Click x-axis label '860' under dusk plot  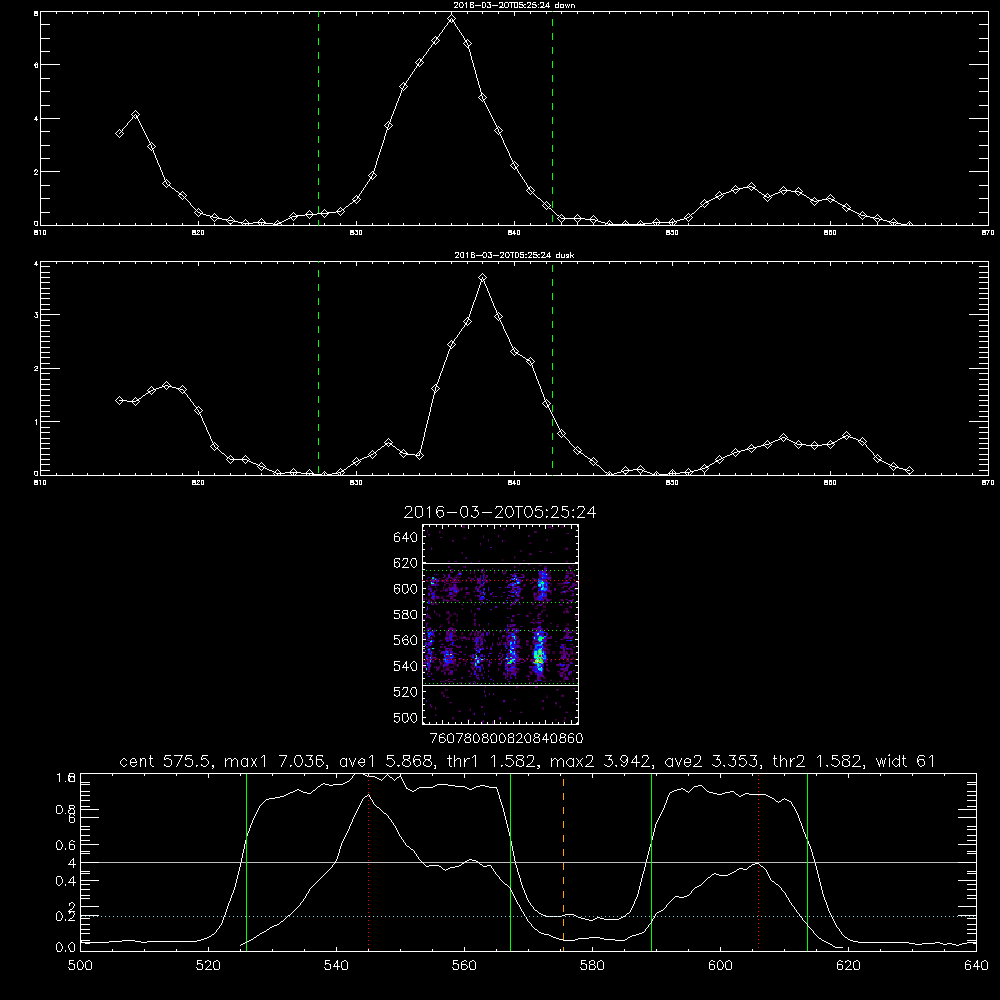(x=830, y=483)
